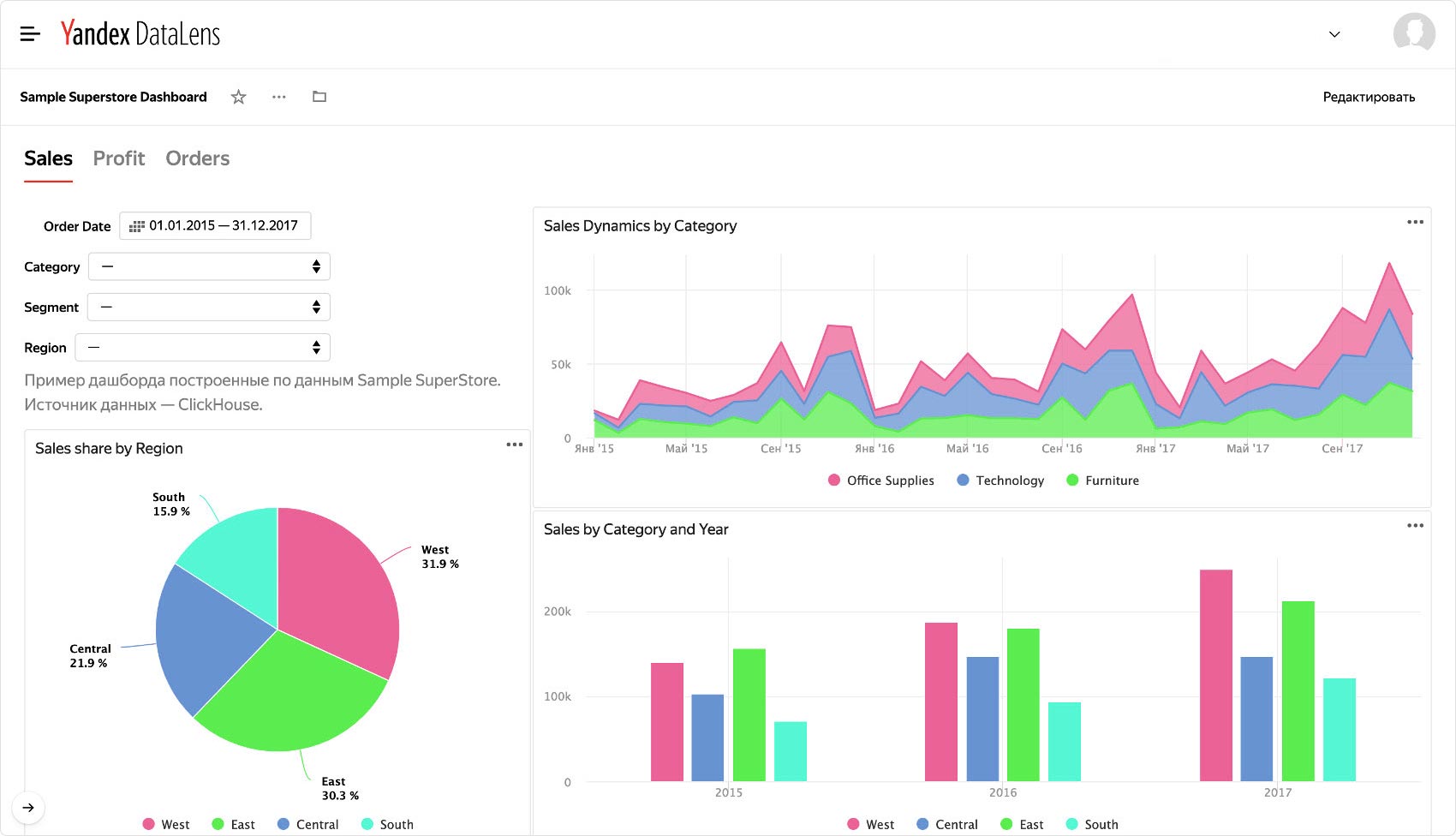Switch to the Orders tab
The image size is (1456, 836).
tap(198, 158)
